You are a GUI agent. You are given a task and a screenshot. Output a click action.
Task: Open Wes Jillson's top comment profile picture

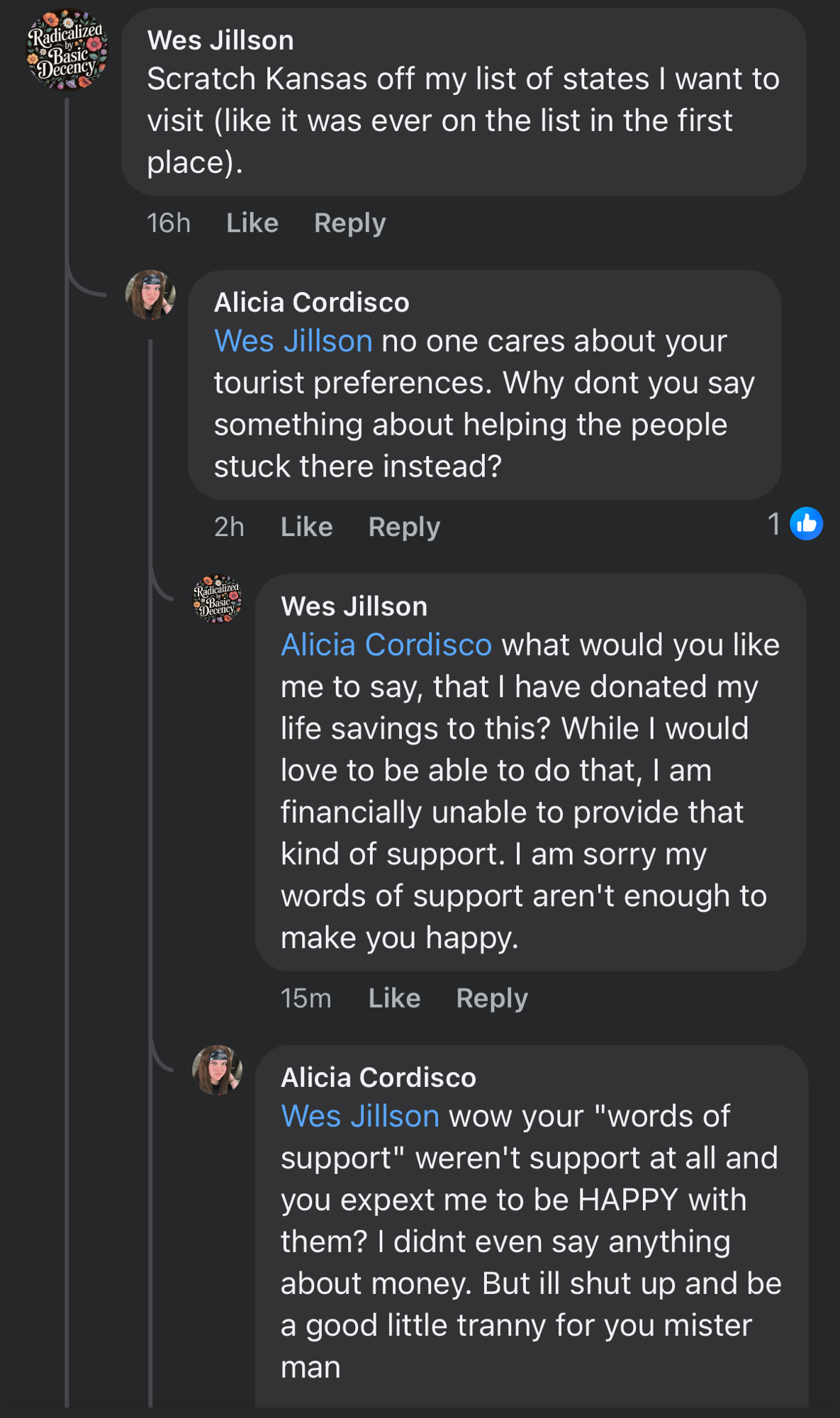(67, 50)
